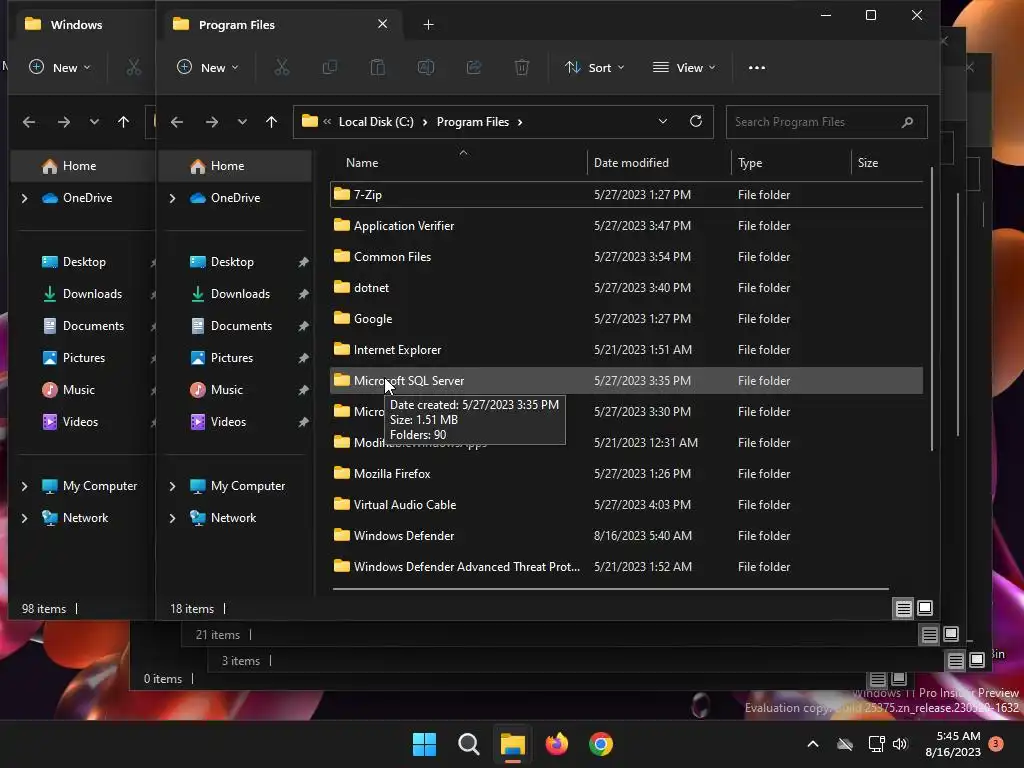
Task: Select the Windows Defender folder row
Action: (x=626, y=536)
